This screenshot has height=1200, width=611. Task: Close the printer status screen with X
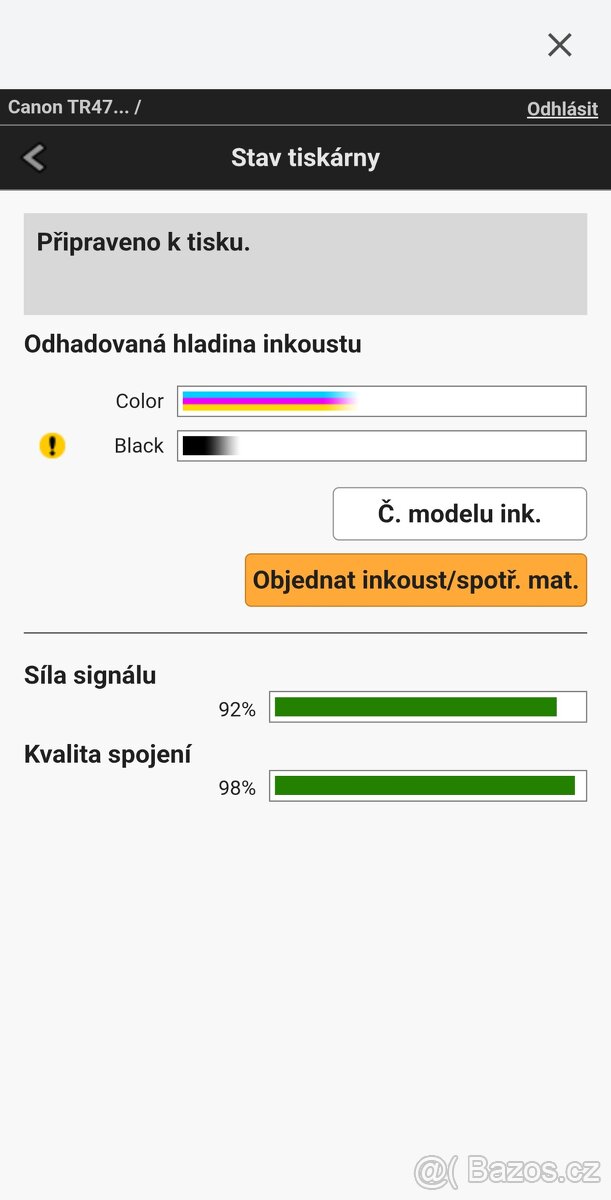point(559,45)
